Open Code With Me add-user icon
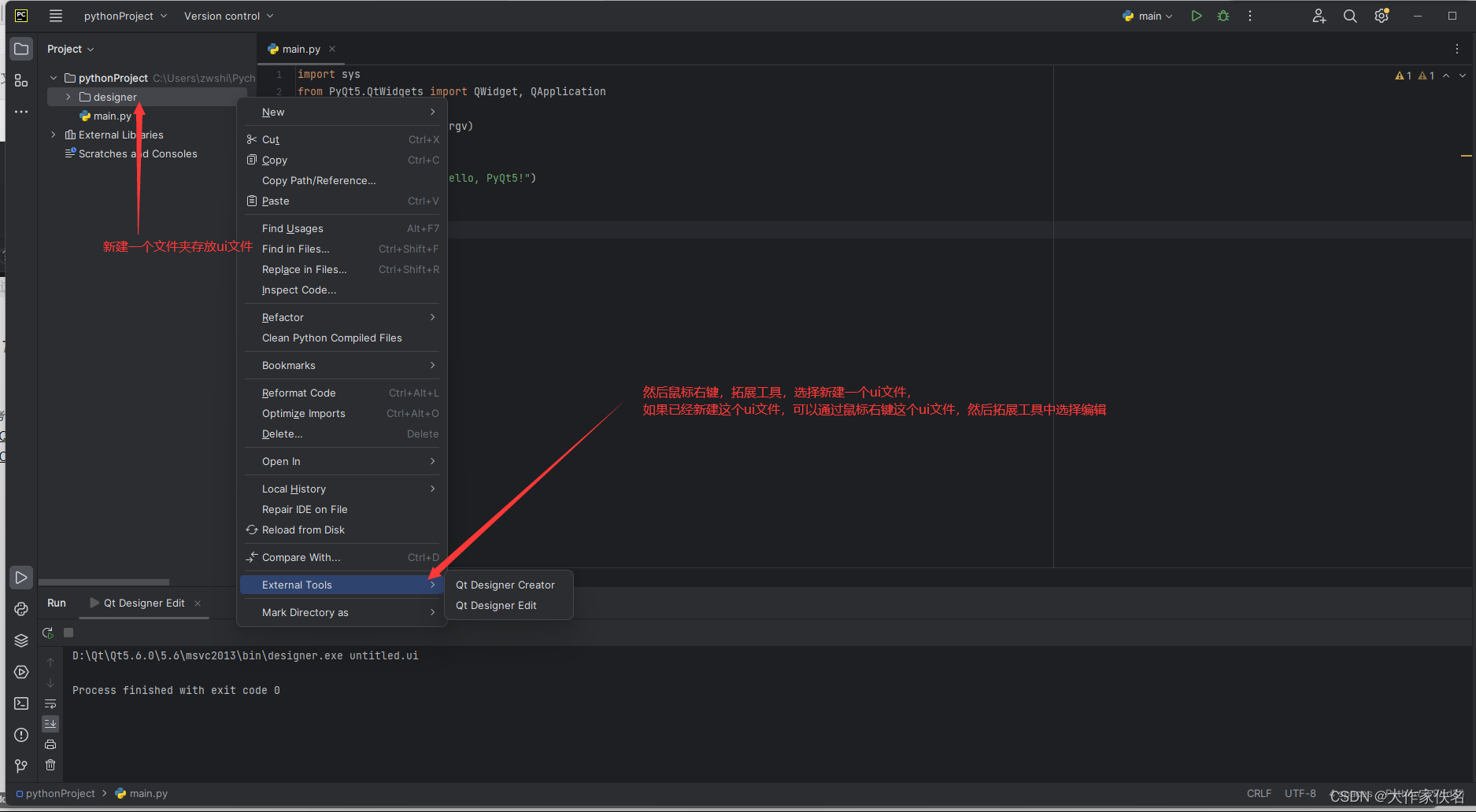 click(1319, 16)
